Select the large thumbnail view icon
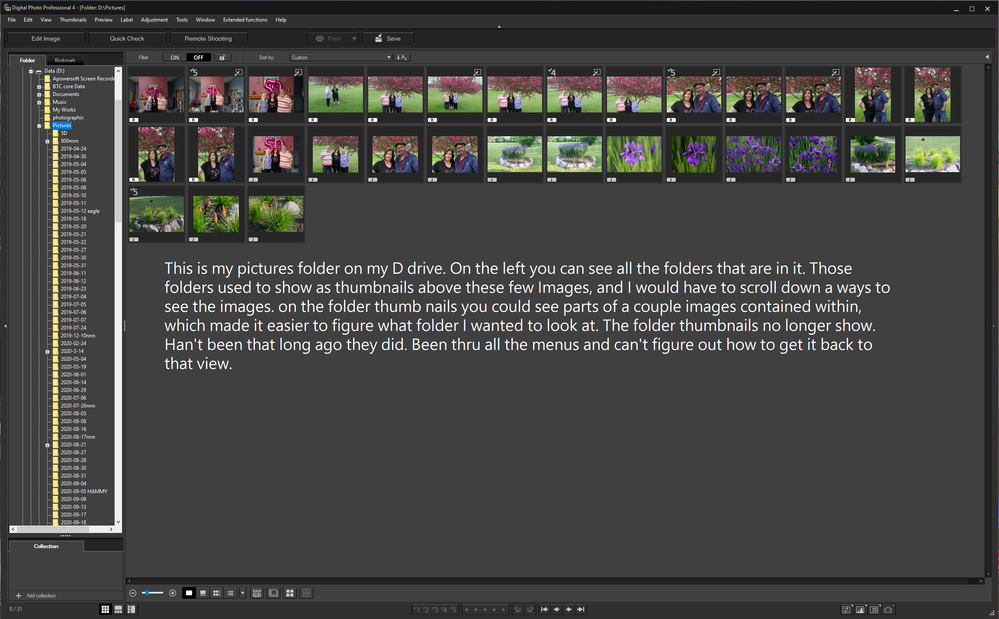The width and height of the screenshot is (999, 619). pyautogui.click(x=188, y=593)
